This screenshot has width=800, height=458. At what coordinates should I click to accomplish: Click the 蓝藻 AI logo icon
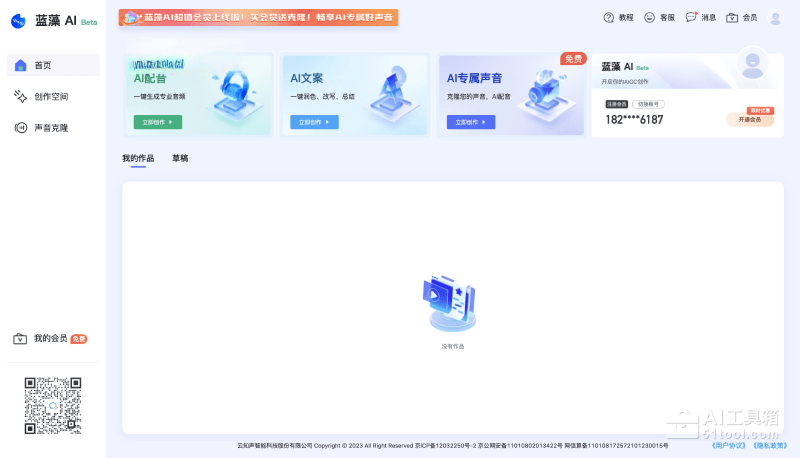tap(17, 20)
